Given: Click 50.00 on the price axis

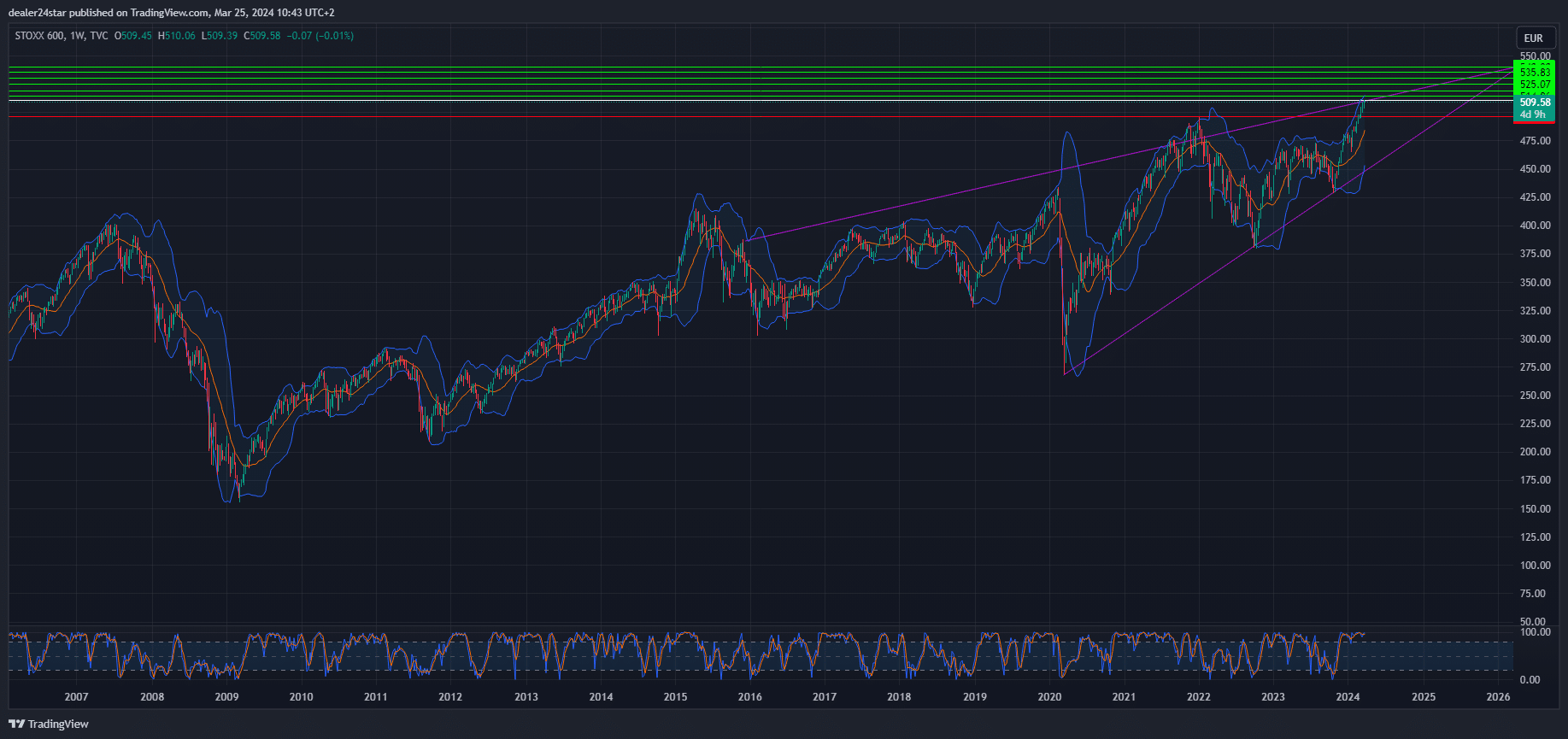Looking at the screenshot, I should 1533,622.
